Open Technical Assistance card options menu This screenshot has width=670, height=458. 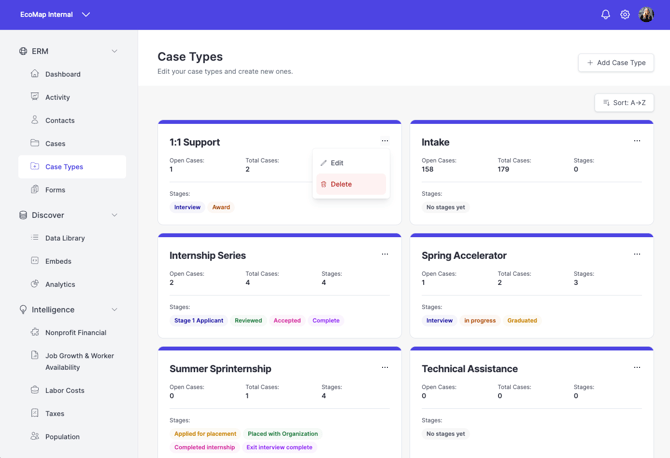(x=637, y=367)
